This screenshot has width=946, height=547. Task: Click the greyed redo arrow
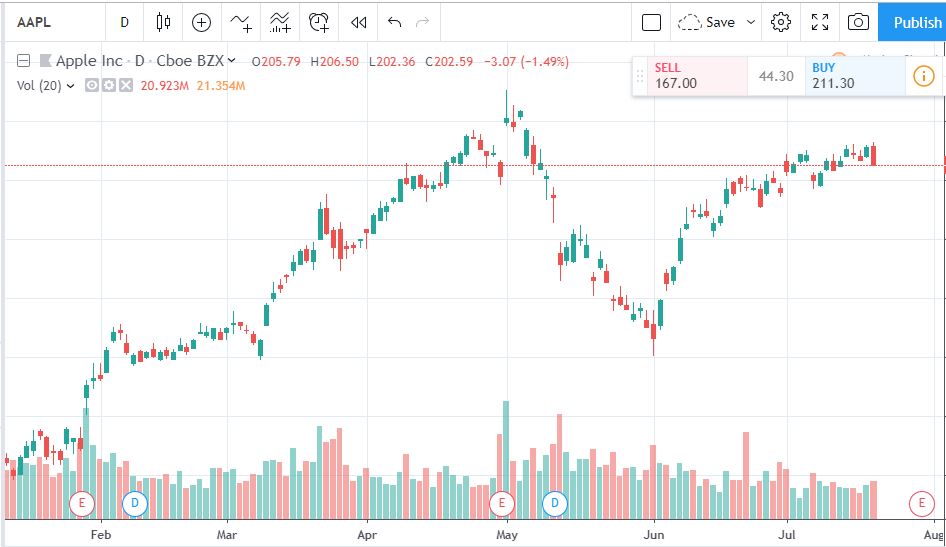point(423,22)
